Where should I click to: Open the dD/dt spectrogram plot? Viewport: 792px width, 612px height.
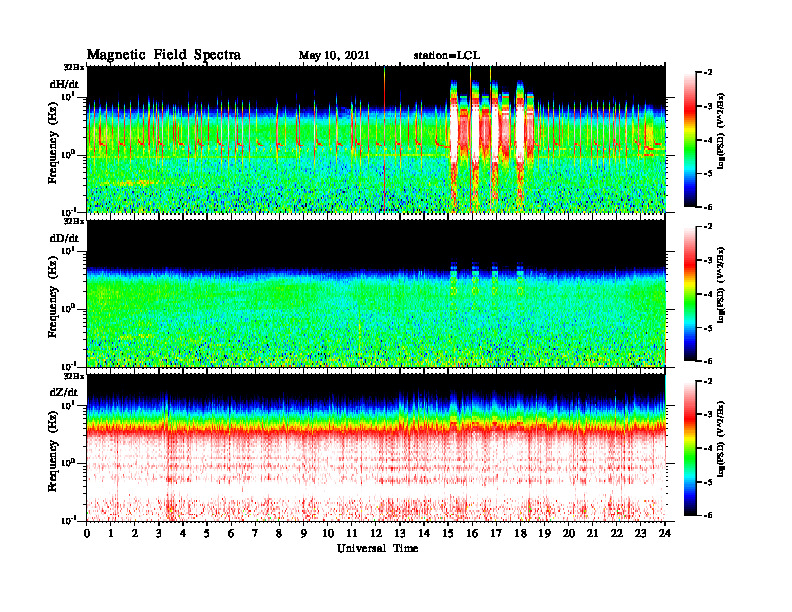click(x=376, y=293)
